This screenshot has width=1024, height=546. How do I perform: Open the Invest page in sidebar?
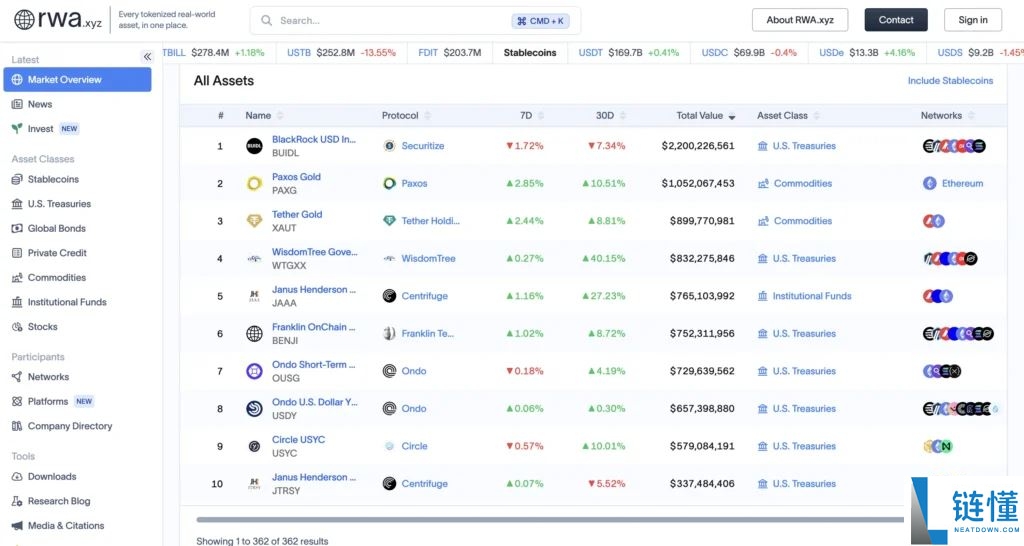pos(44,129)
